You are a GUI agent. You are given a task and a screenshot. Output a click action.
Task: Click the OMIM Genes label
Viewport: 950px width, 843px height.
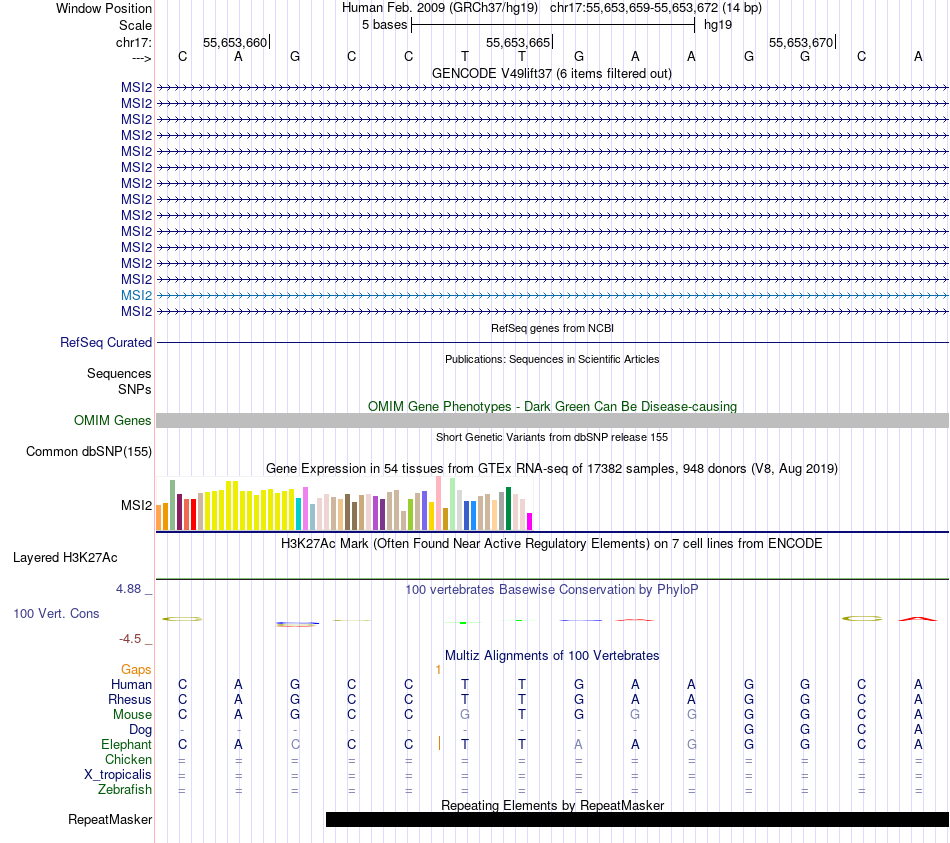[x=112, y=421]
